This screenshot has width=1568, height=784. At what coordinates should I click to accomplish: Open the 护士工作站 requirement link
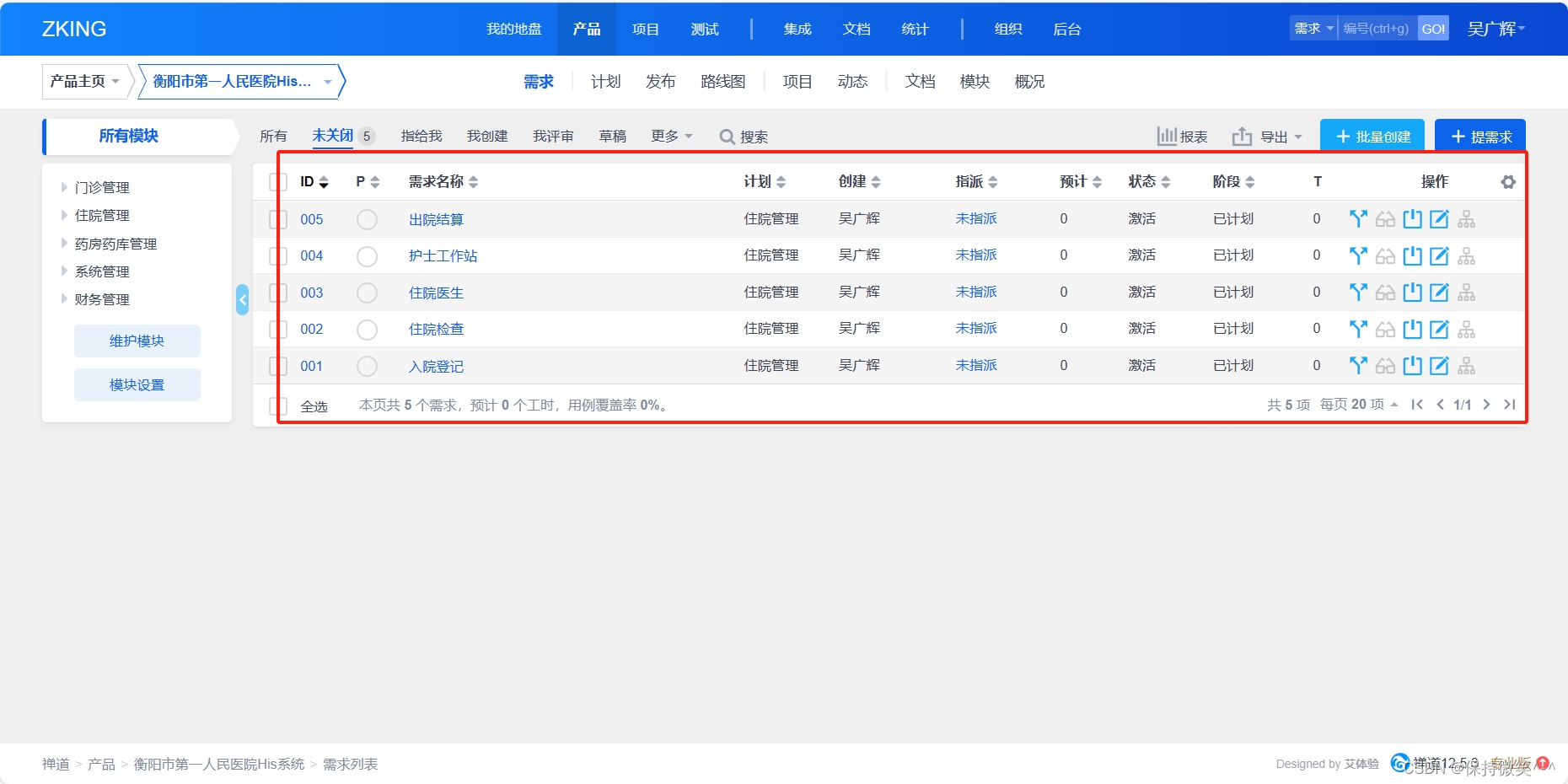pos(443,255)
